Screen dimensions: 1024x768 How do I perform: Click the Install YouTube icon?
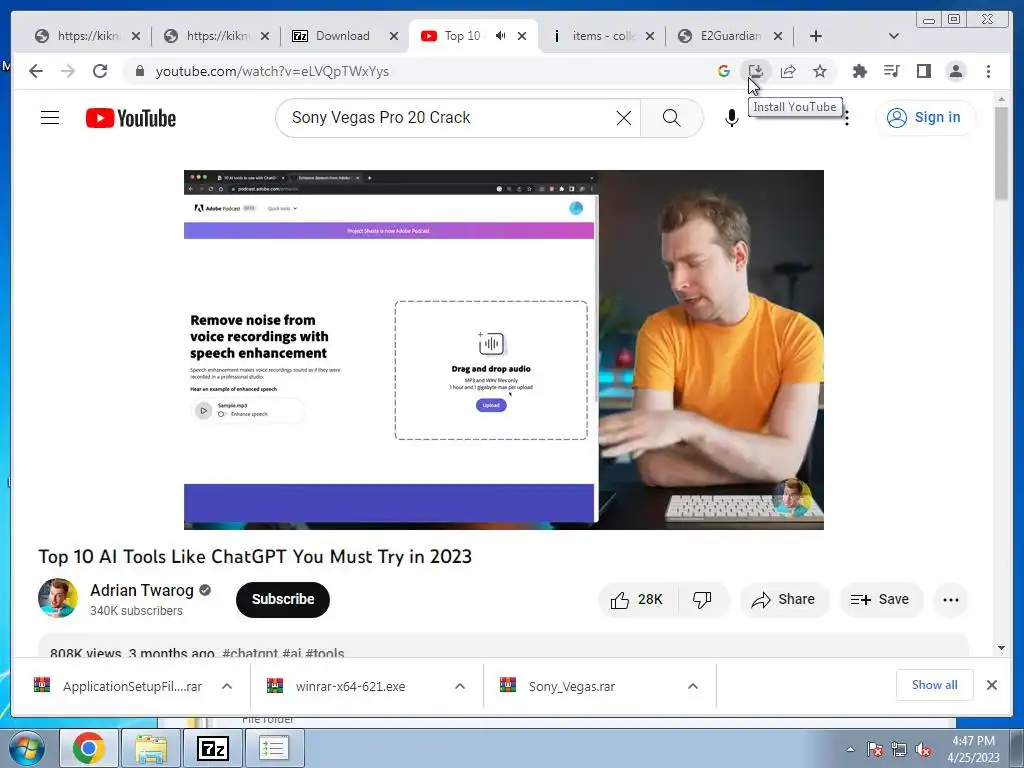(756, 71)
